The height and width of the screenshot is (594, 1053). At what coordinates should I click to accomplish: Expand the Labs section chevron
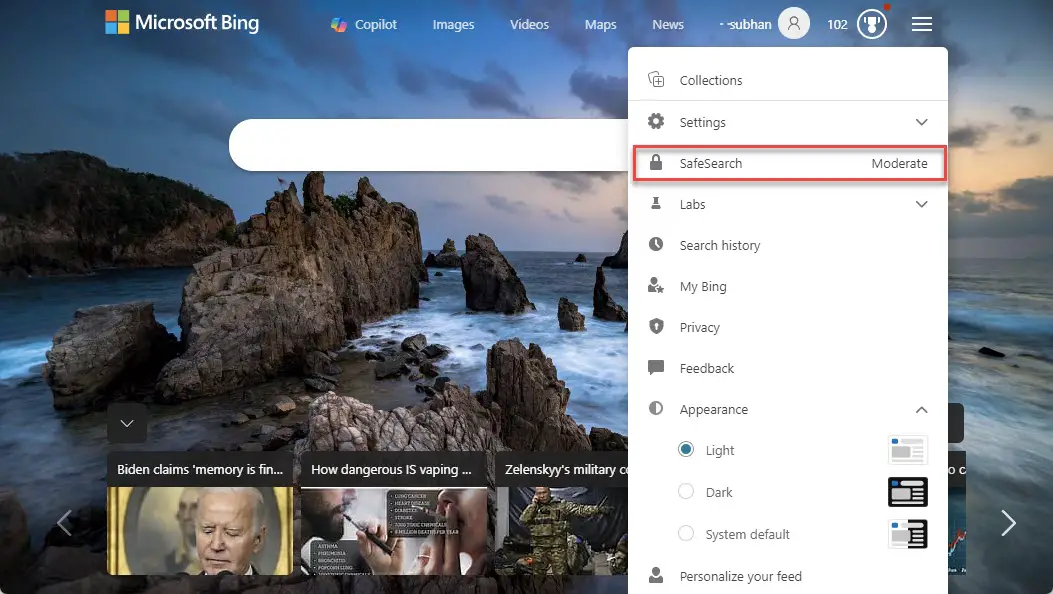pos(921,204)
